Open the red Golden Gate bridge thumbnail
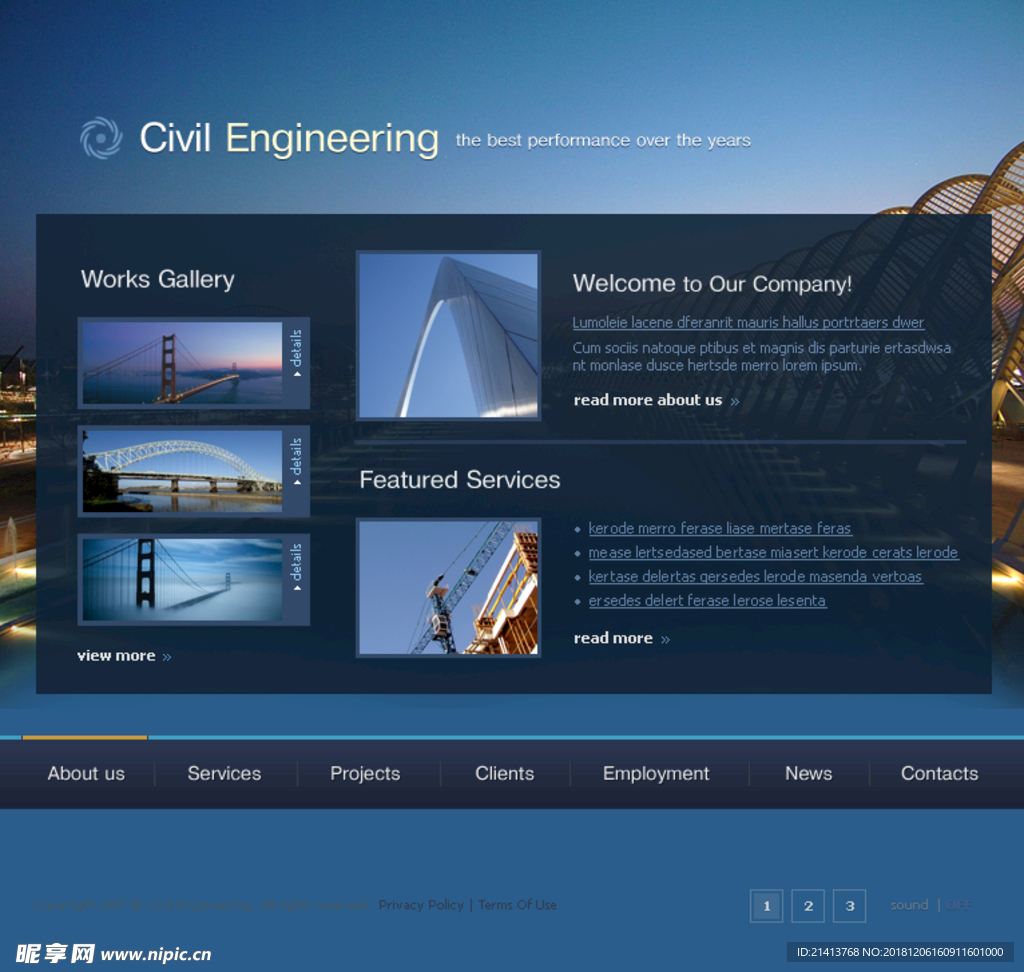Screen dimensions: 1024x972 pyautogui.click(x=182, y=363)
